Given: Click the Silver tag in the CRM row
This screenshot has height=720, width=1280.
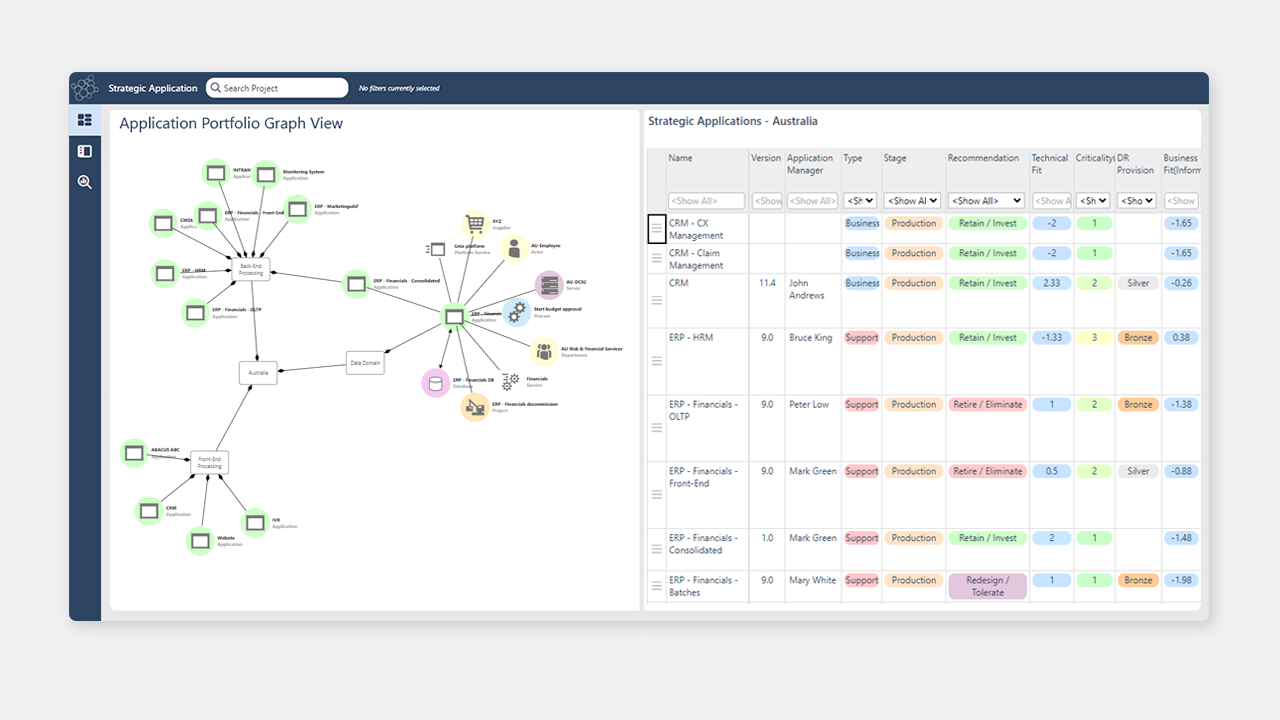Looking at the screenshot, I should pyautogui.click(x=1138, y=284).
